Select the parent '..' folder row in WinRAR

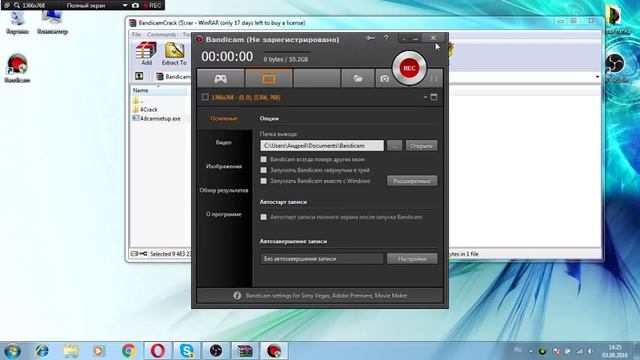(x=138, y=100)
